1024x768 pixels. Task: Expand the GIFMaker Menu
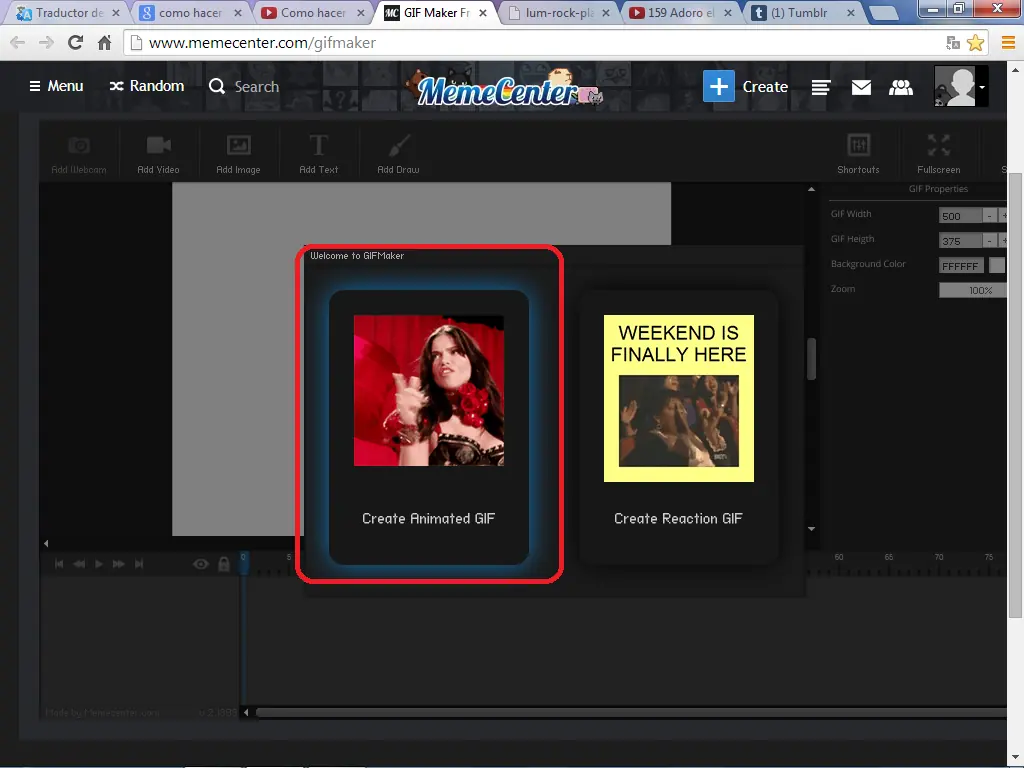pyautogui.click(x=55, y=86)
